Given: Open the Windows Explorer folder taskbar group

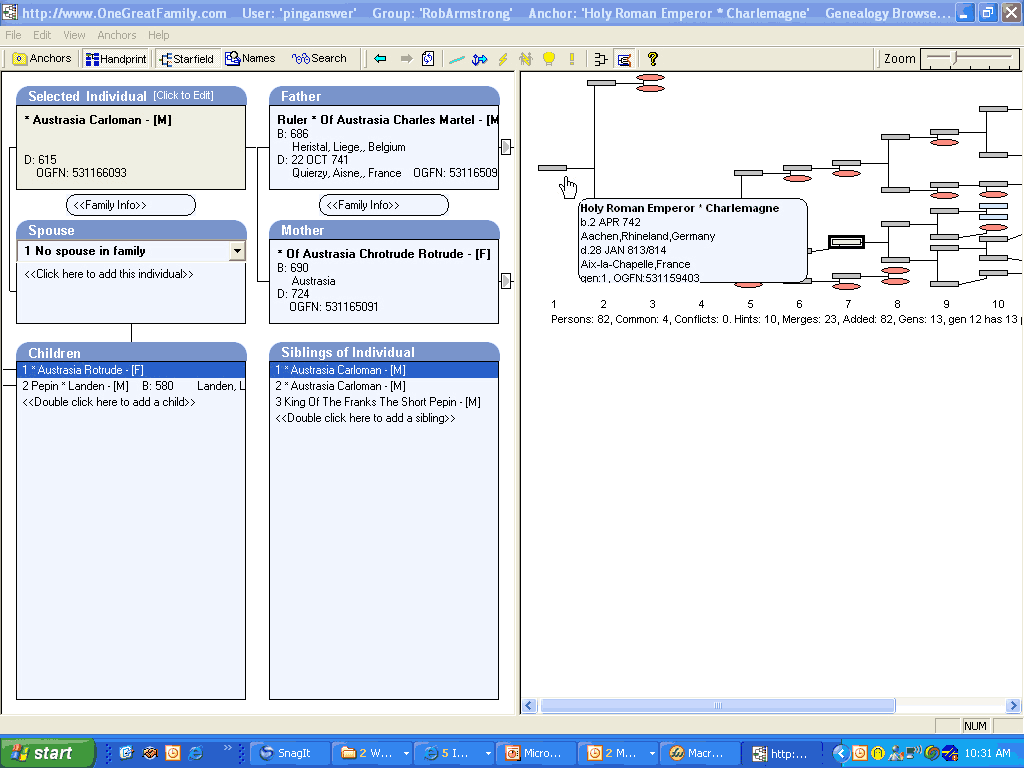Looking at the screenshot, I should (x=372, y=753).
